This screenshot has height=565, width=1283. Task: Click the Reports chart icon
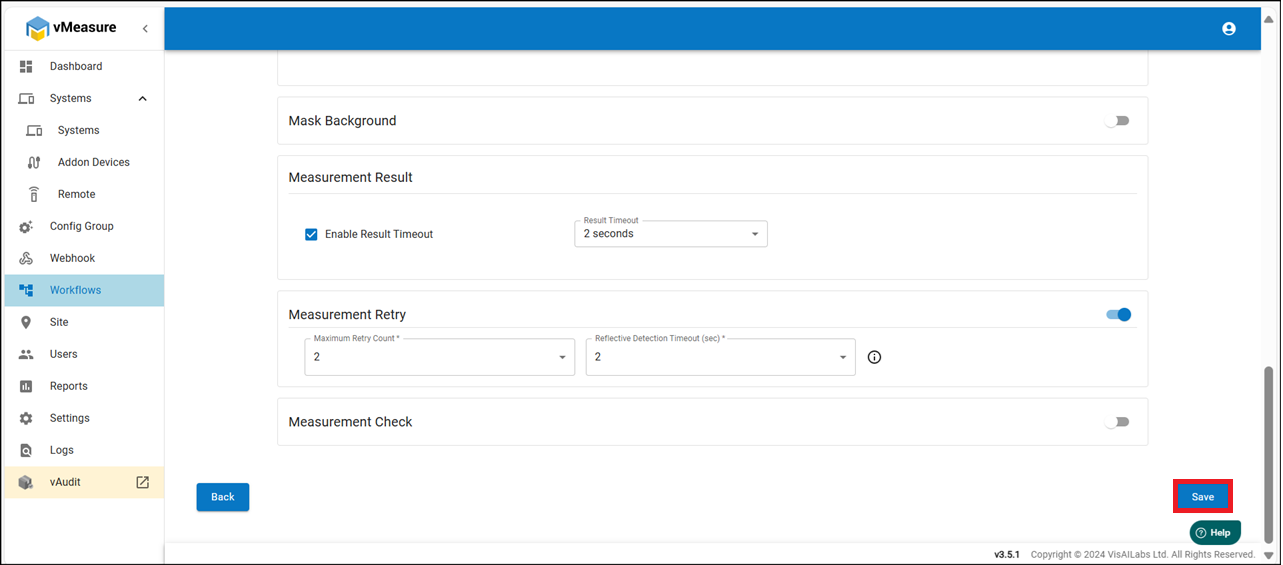(26, 386)
